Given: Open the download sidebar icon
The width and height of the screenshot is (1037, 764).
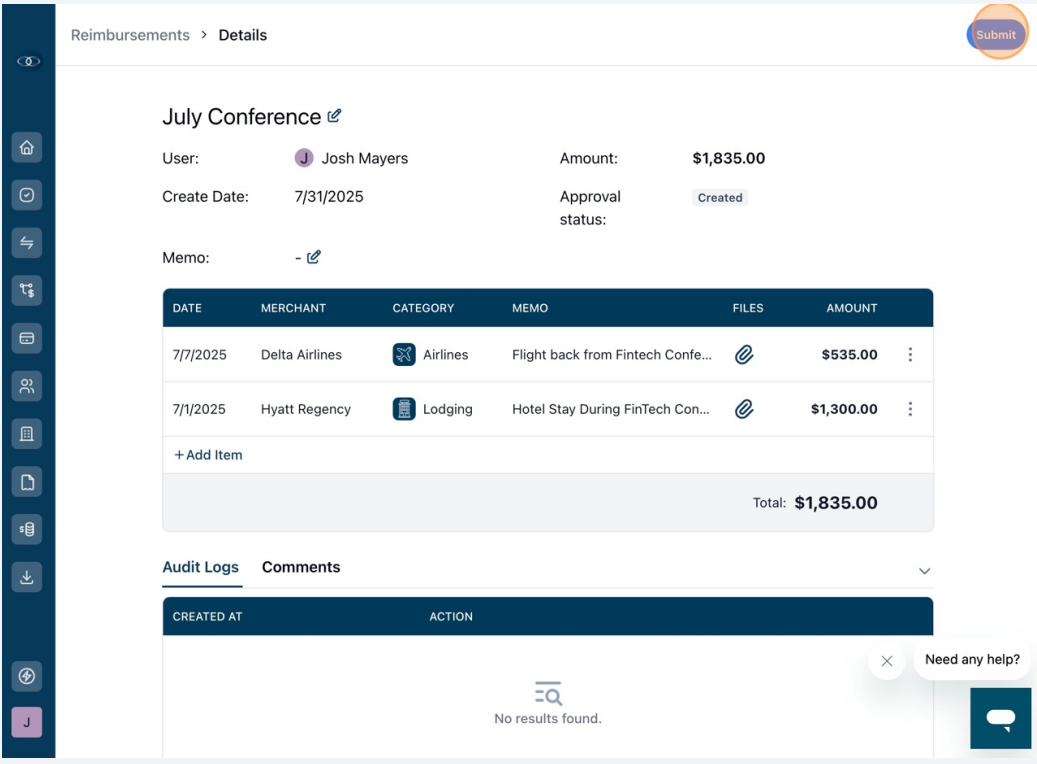Looking at the screenshot, I should pos(26,577).
